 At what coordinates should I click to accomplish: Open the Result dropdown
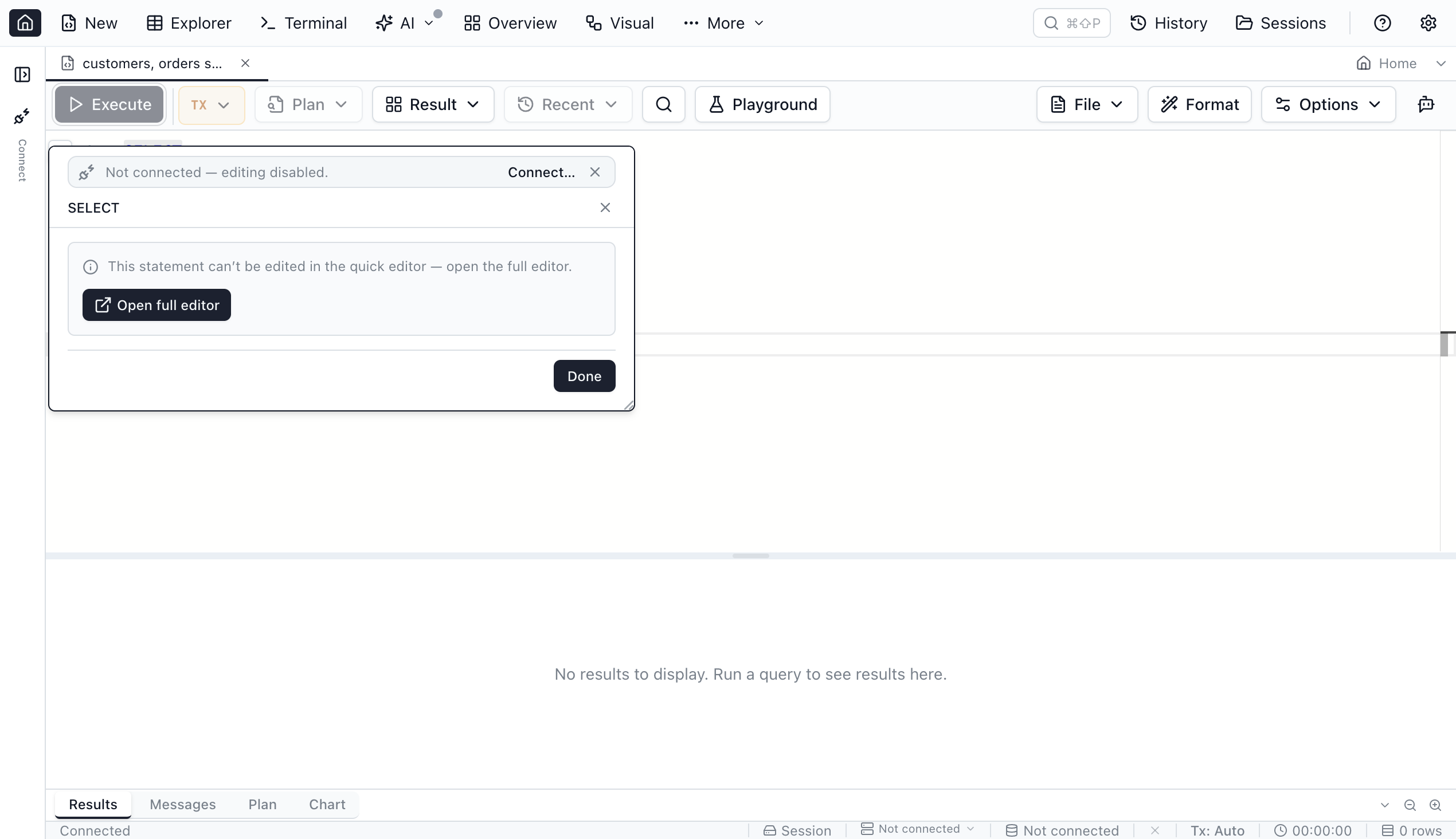point(433,104)
